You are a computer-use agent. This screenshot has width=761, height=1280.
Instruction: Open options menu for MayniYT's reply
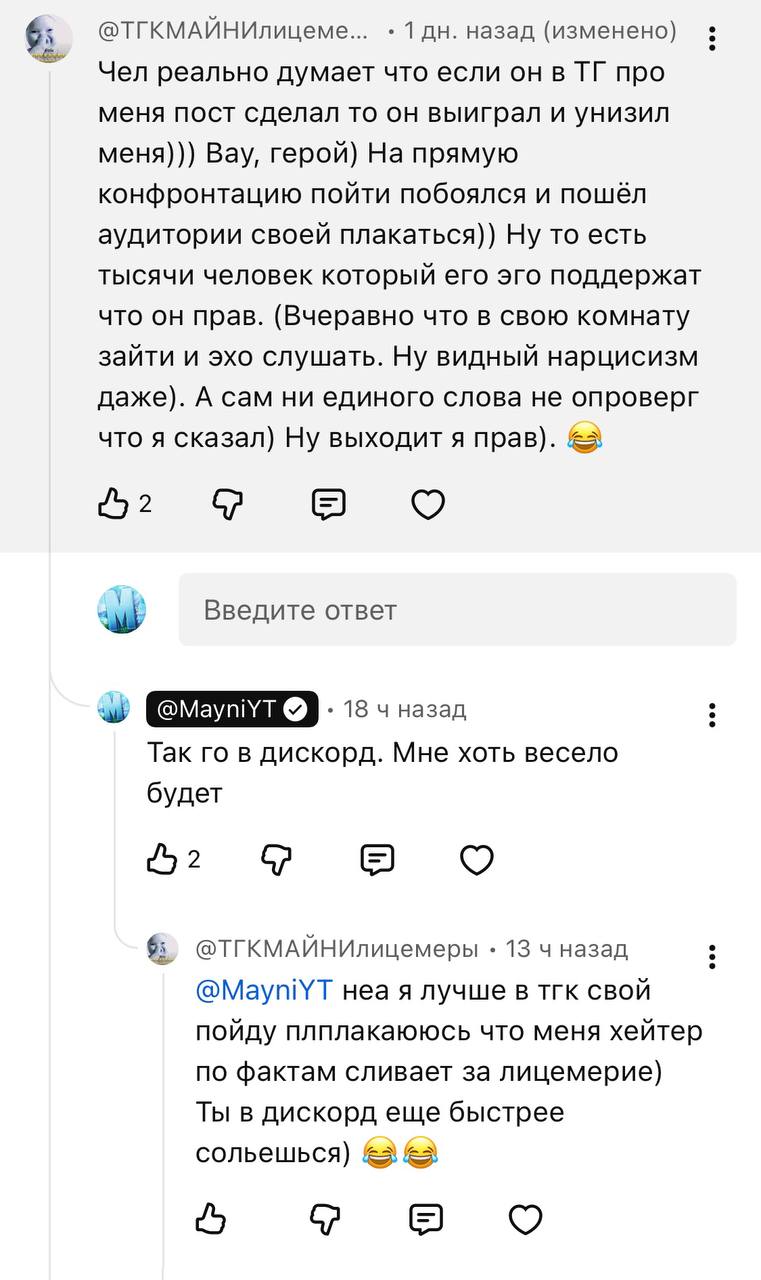(712, 715)
